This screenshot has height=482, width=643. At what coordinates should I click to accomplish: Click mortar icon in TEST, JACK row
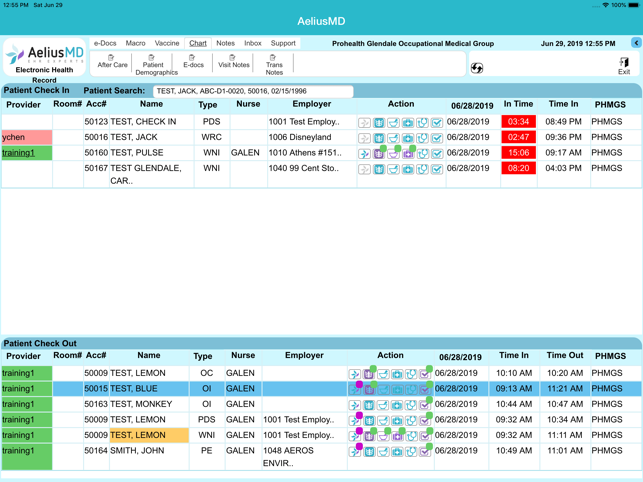tap(393, 138)
